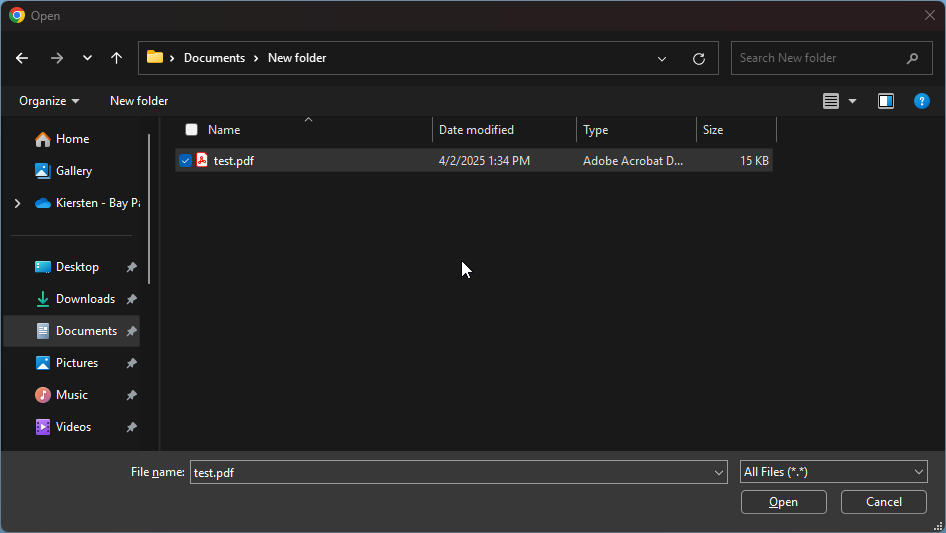This screenshot has height=533, width=946.
Task: Open Videos in the navigation pane
Action: point(72,427)
